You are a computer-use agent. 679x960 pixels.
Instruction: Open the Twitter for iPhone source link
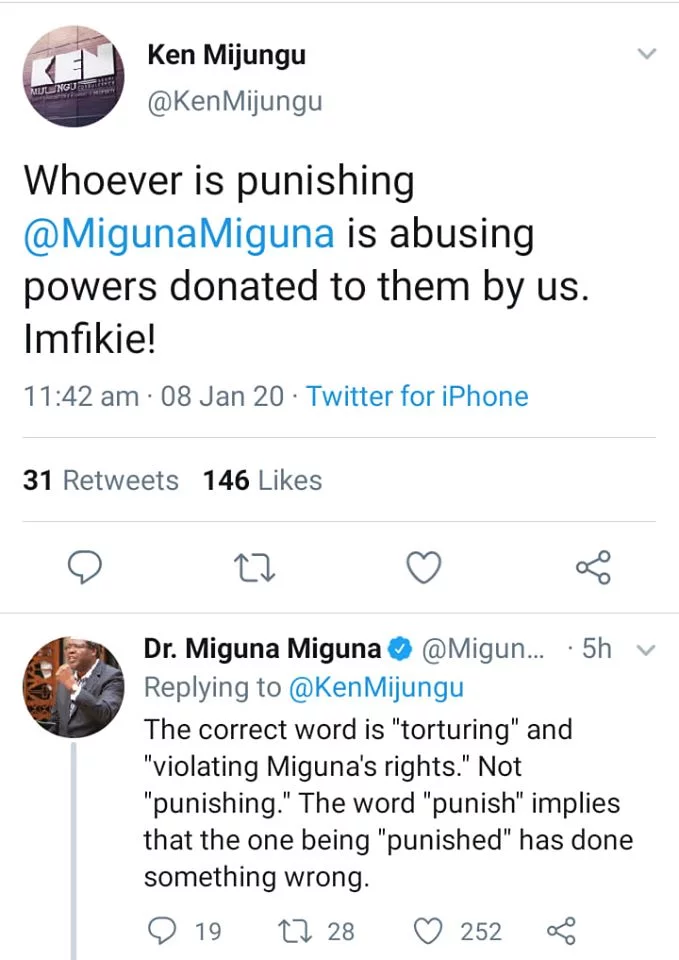tap(417, 396)
